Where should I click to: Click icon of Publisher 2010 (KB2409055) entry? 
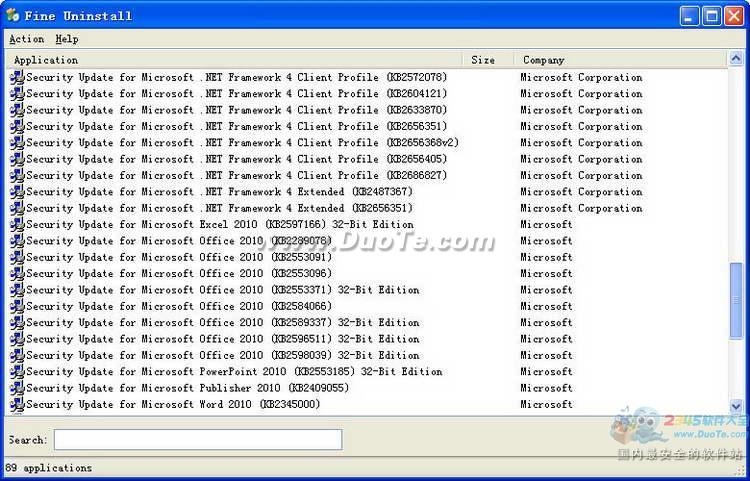click(x=17, y=388)
